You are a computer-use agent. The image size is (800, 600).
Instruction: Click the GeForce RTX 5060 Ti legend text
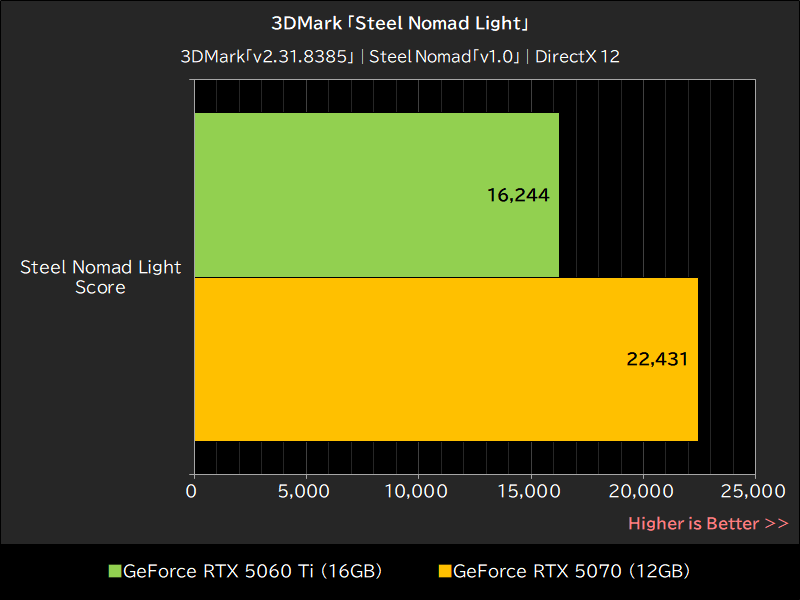[251, 571]
